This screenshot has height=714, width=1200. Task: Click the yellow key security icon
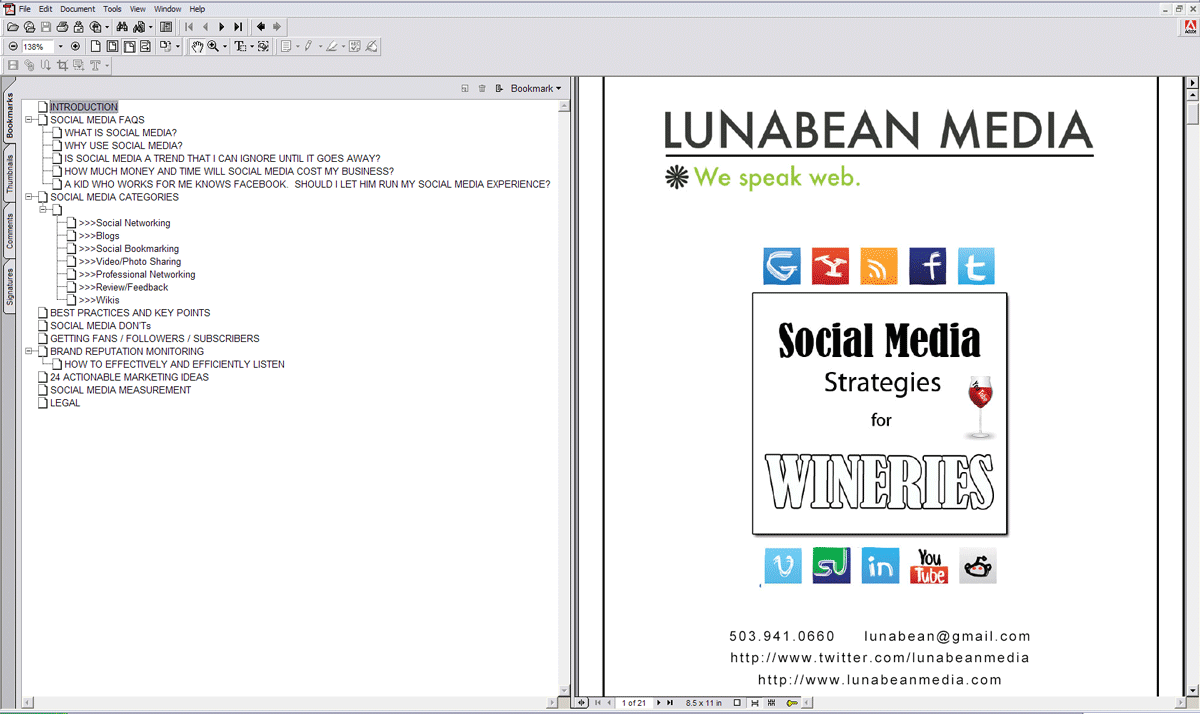(792, 703)
